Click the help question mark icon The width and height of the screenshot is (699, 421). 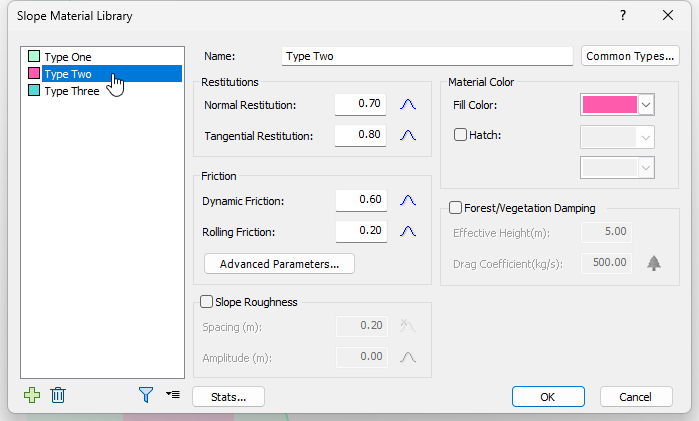tap(623, 16)
